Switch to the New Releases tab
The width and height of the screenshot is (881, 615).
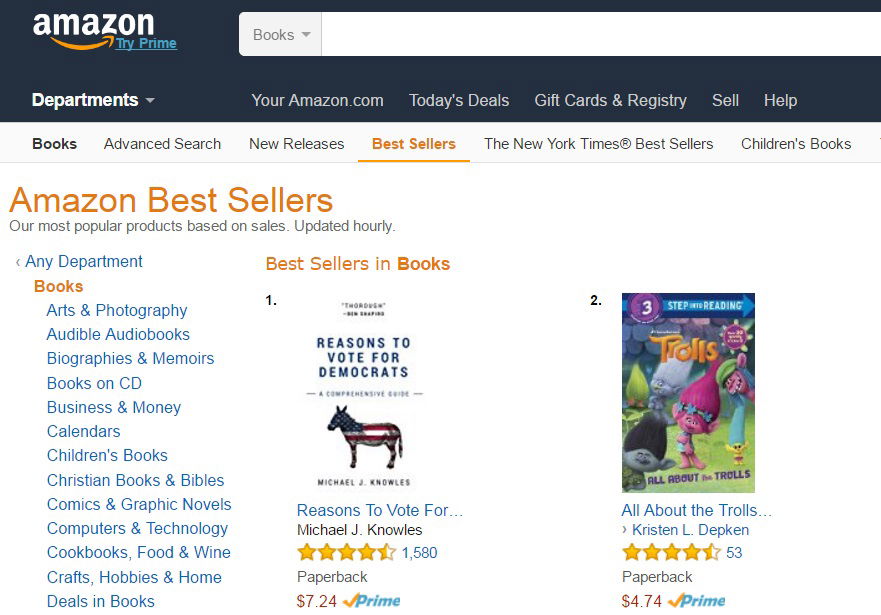point(296,144)
